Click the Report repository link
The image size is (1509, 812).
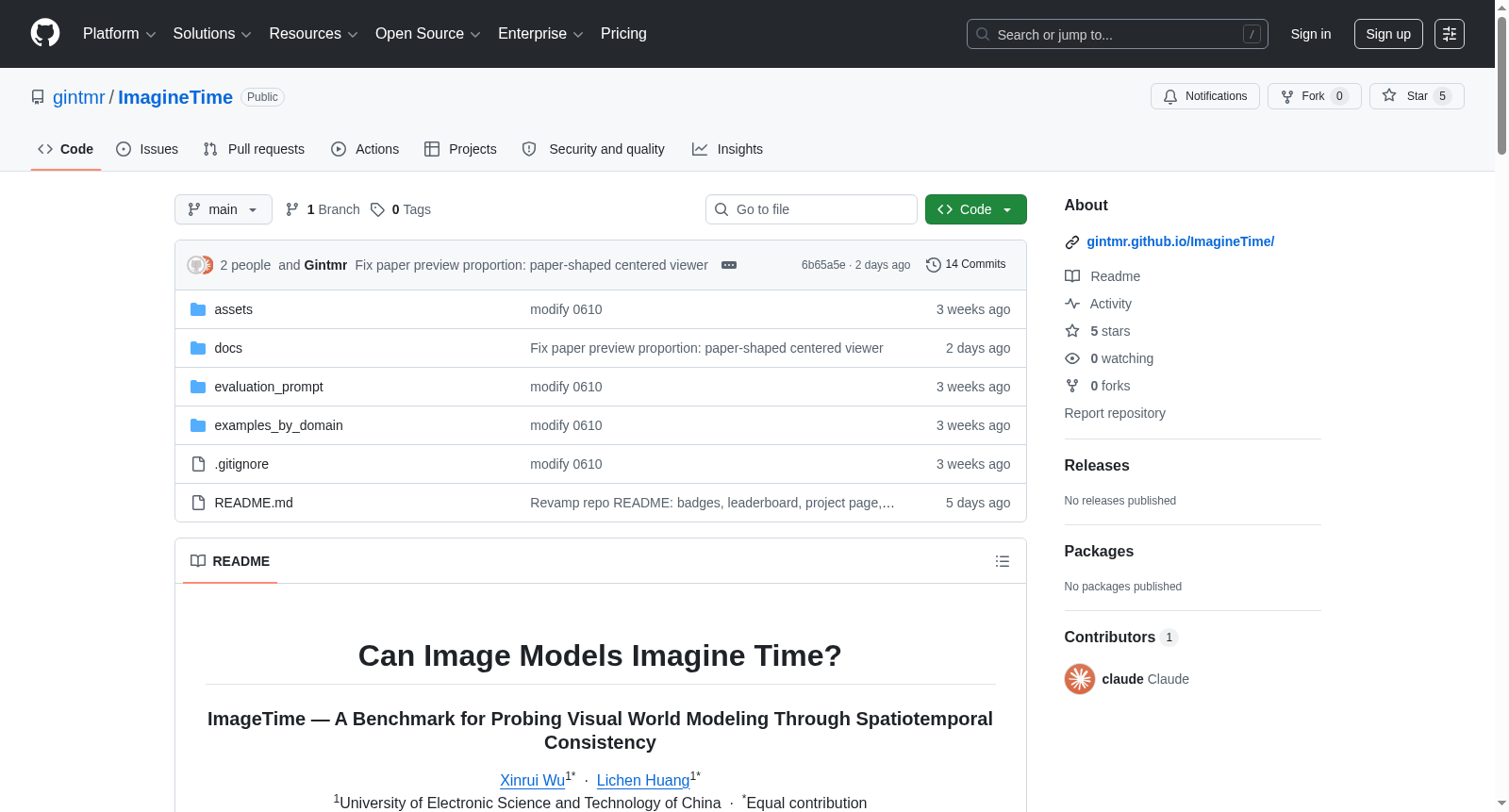coord(1115,413)
